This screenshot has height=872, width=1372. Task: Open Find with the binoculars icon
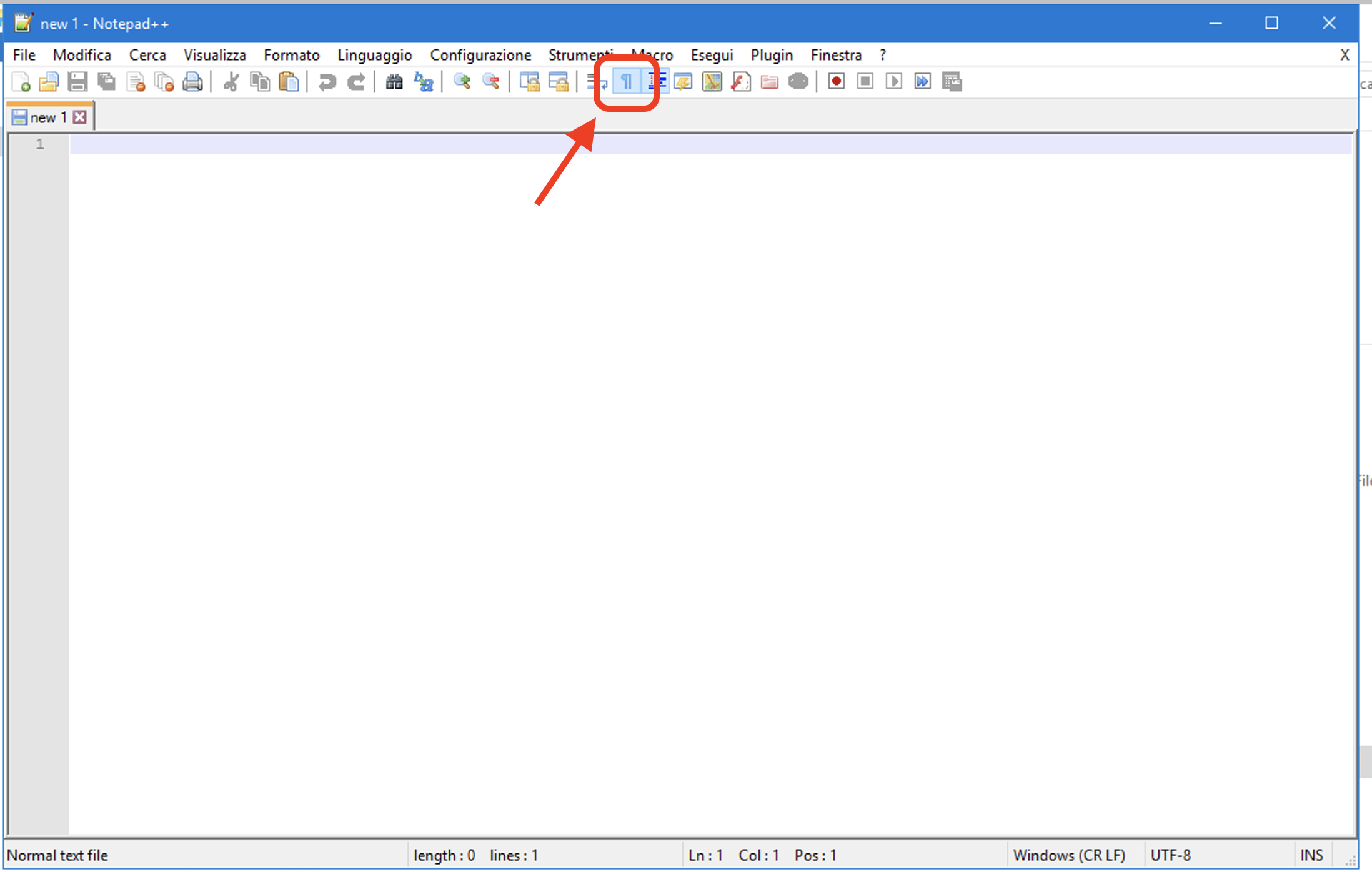[394, 82]
